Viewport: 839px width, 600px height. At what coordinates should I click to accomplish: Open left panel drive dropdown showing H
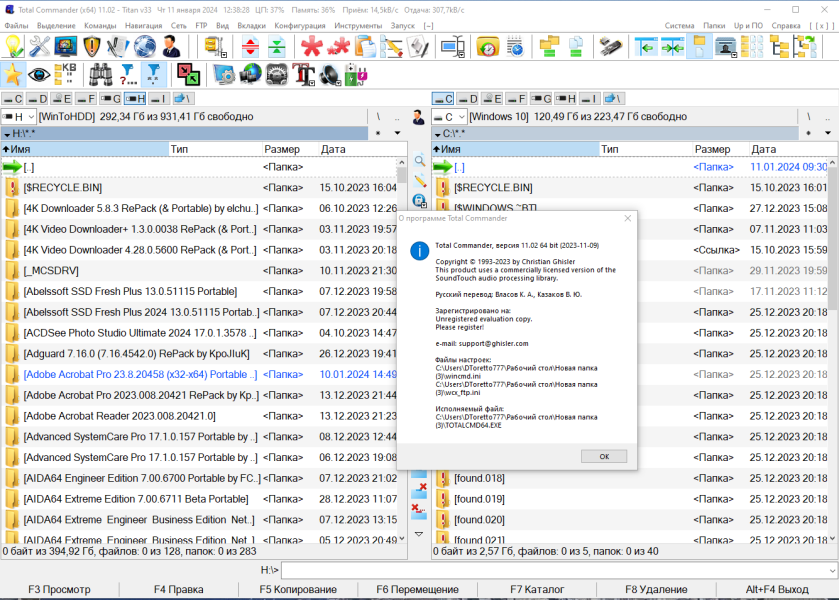click(18, 117)
